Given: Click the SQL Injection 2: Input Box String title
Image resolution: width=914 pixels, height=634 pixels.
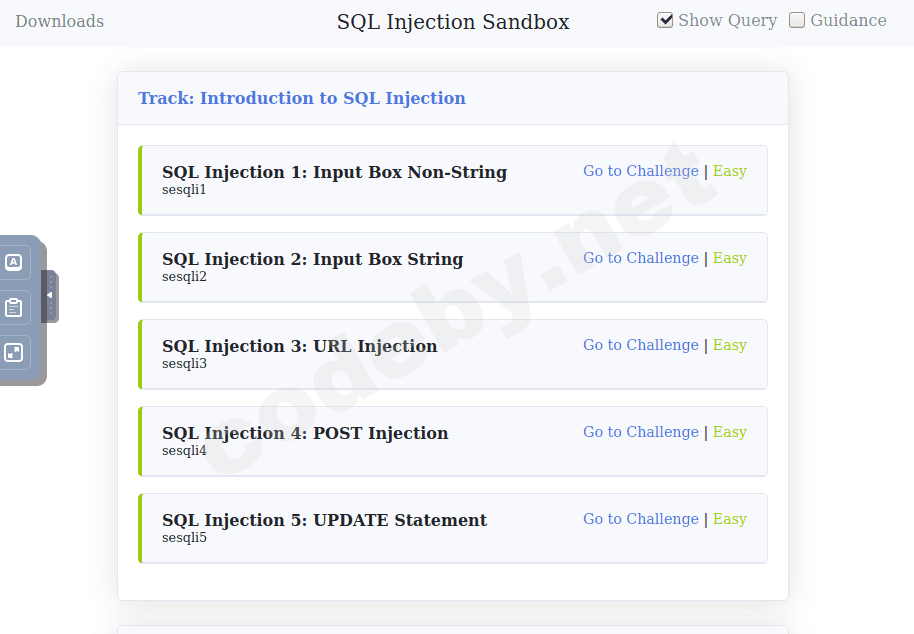Looking at the screenshot, I should pyautogui.click(x=312, y=259).
